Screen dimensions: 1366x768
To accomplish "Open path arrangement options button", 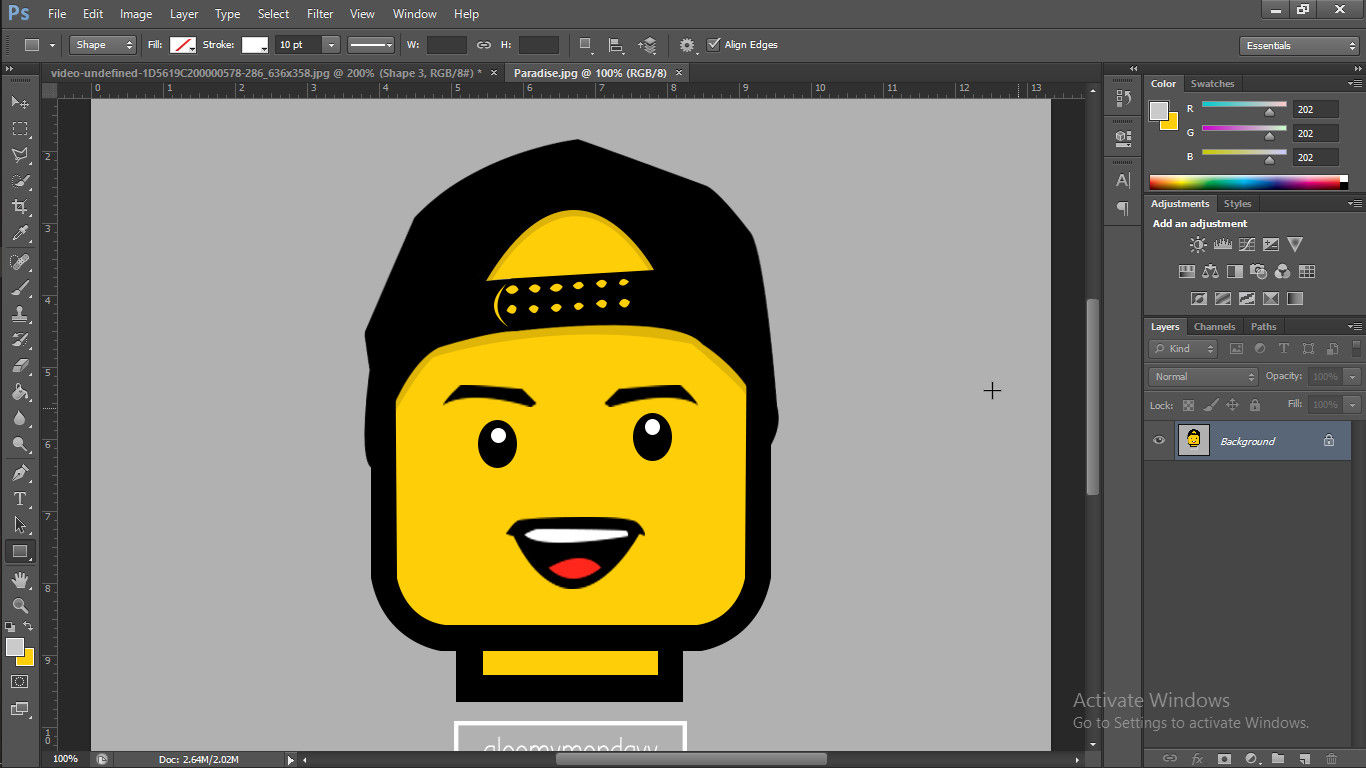I will tap(647, 45).
